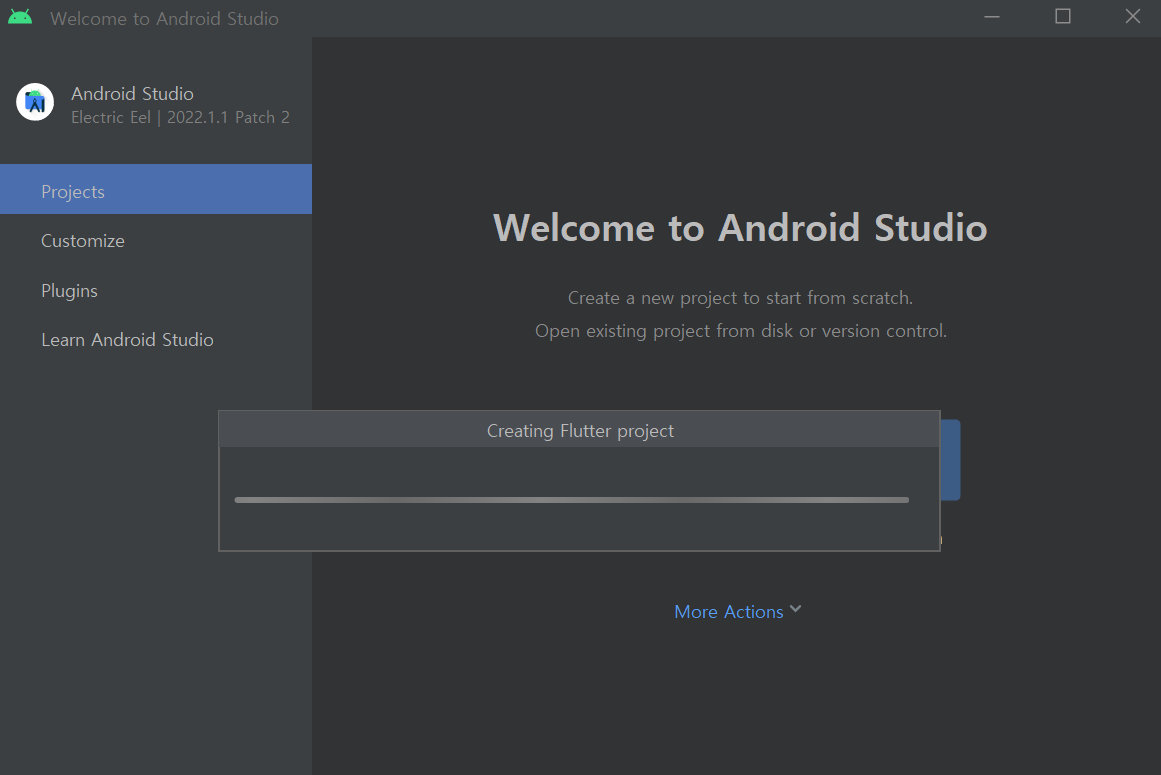Click the Electric Eel version text
This screenshot has width=1161, height=775.
click(180, 118)
